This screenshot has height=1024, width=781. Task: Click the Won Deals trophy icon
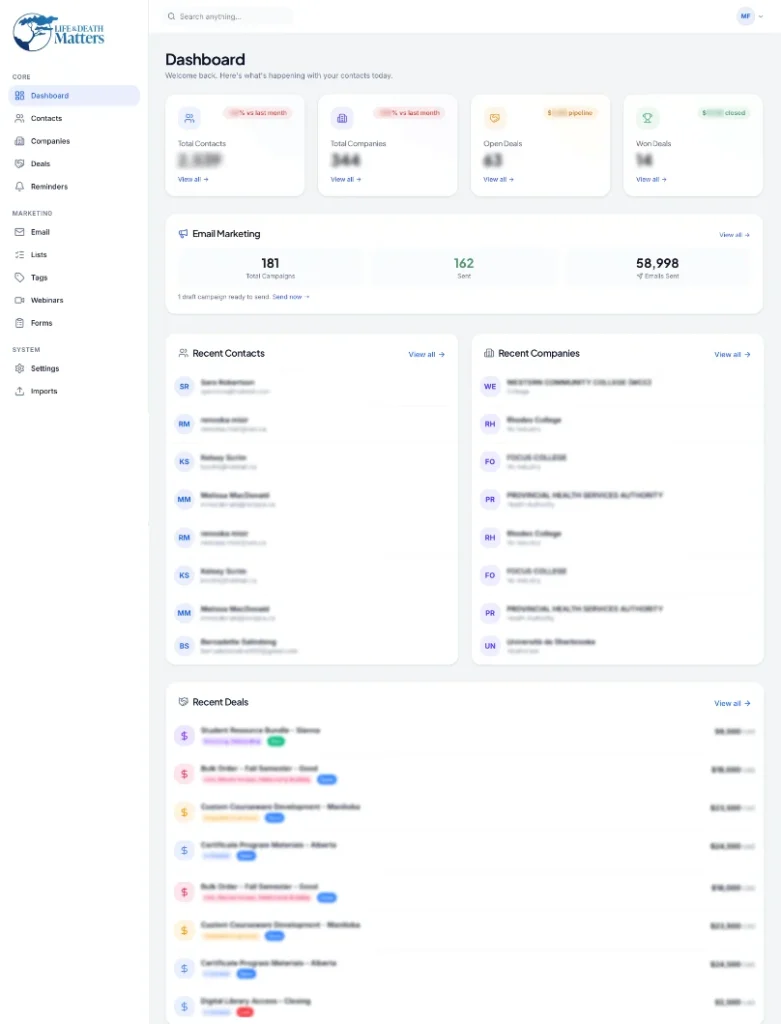(647, 118)
